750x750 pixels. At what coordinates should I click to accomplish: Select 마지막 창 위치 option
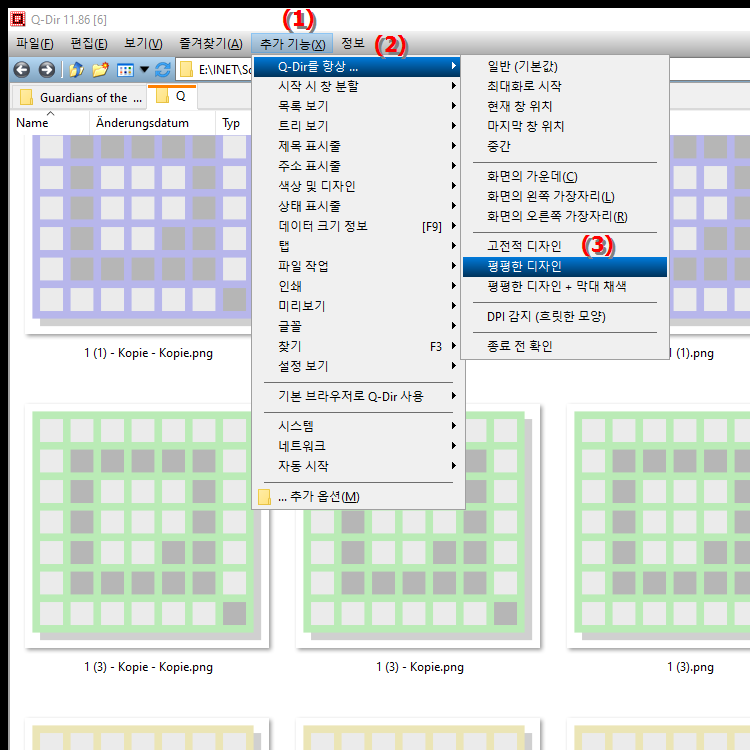[564, 126]
